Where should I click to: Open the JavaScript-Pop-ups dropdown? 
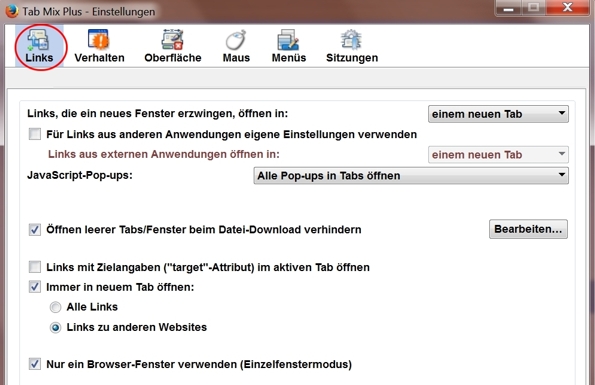[411, 176]
